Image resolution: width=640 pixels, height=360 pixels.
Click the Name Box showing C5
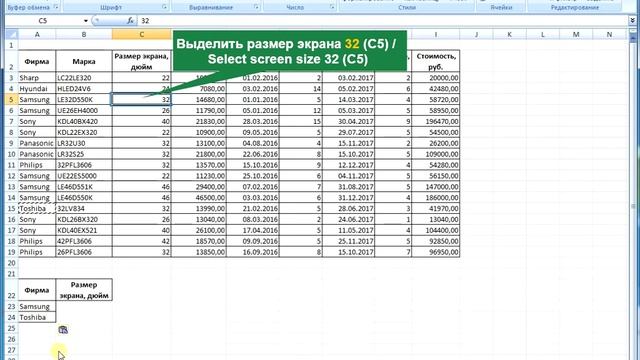44,21
